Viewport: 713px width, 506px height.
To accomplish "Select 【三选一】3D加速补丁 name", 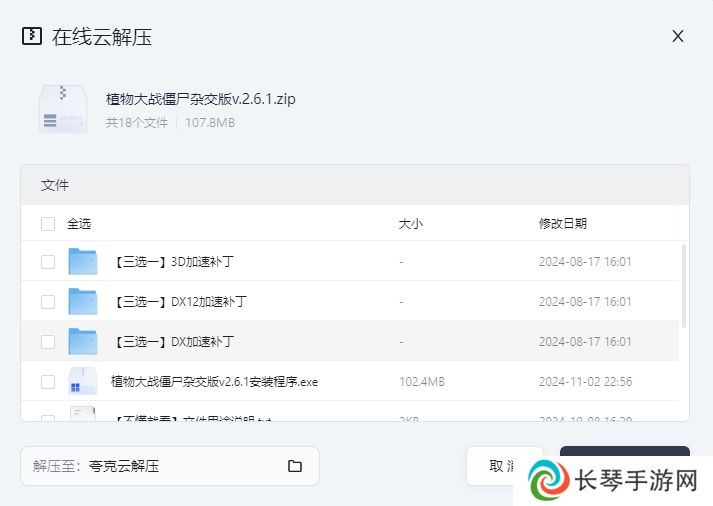I will click(x=173, y=262).
